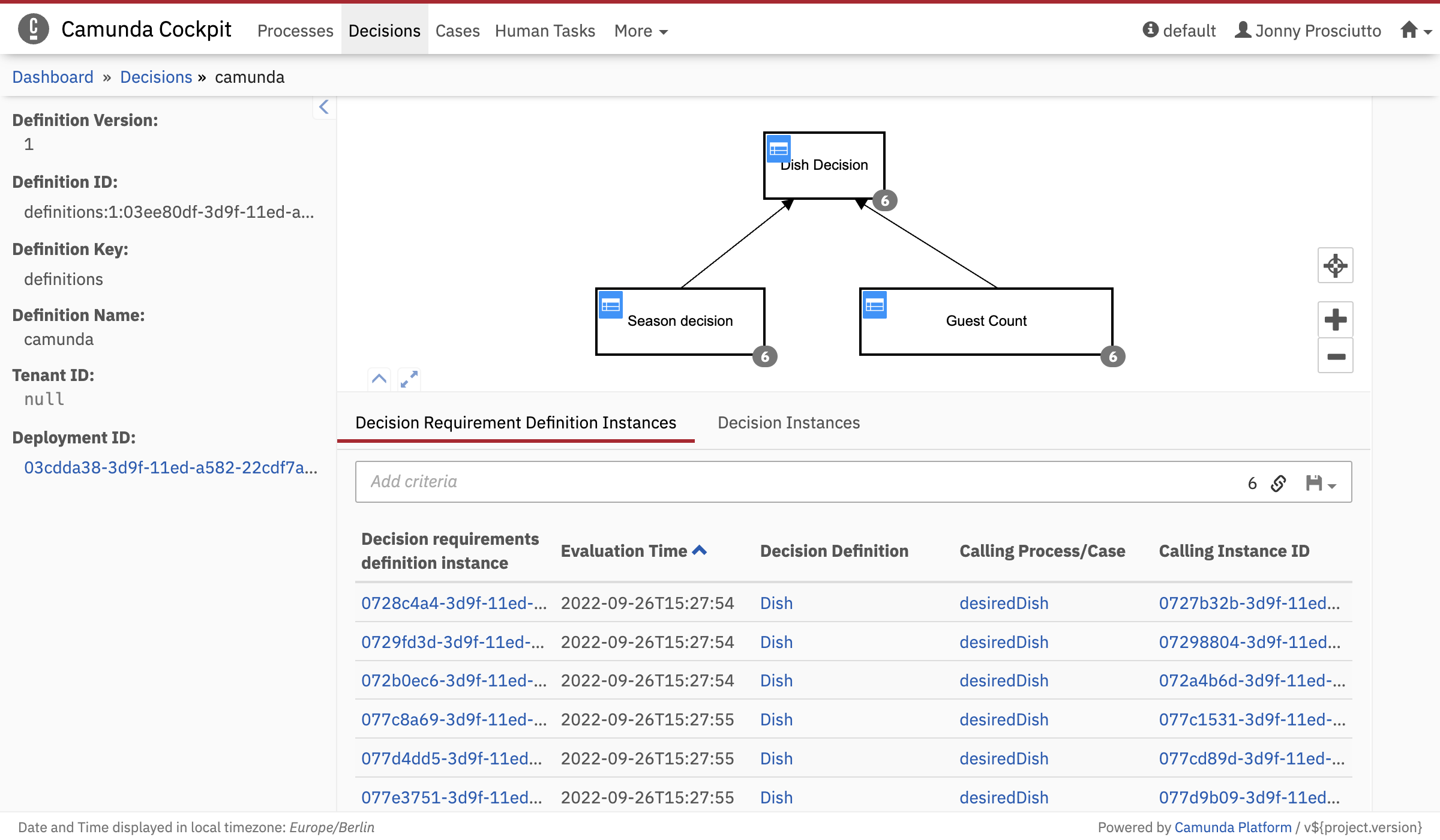1440x840 pixels.
Task: Open instance 077d4dd5-3d9f-11ed
Action: tap(452, 758)
